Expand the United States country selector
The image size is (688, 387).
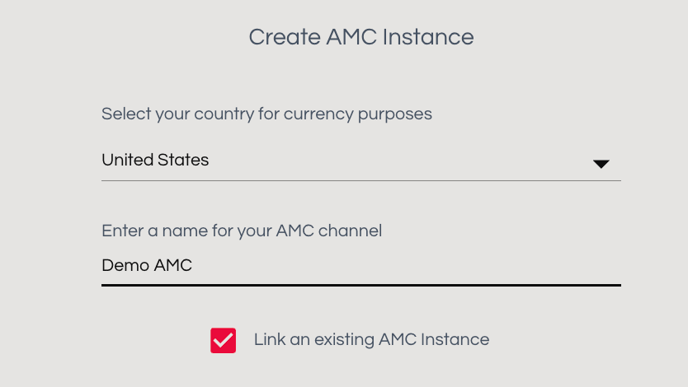[361, 161]
